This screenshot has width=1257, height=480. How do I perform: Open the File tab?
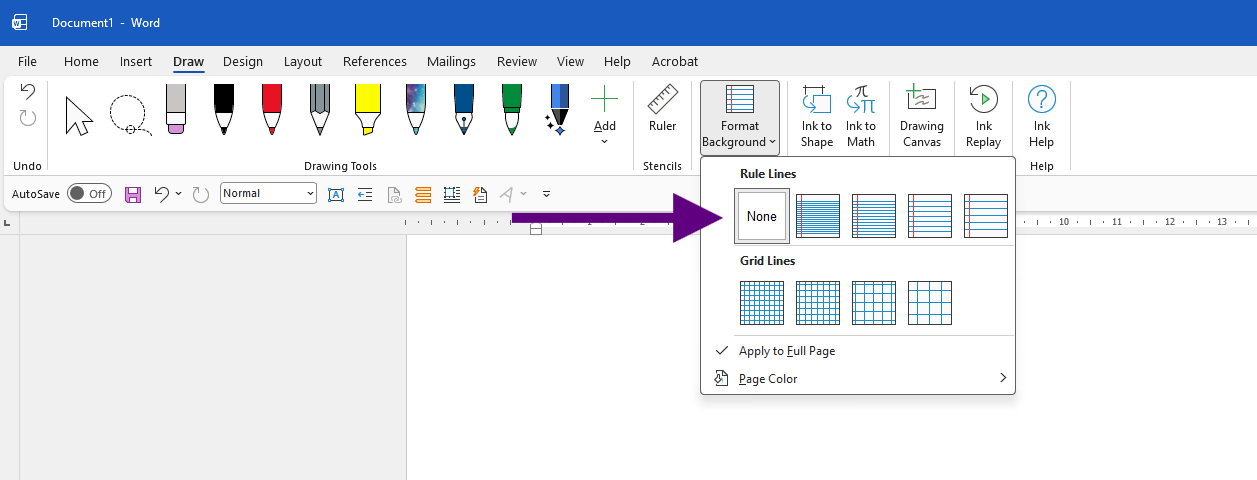(x=27, y=61)
